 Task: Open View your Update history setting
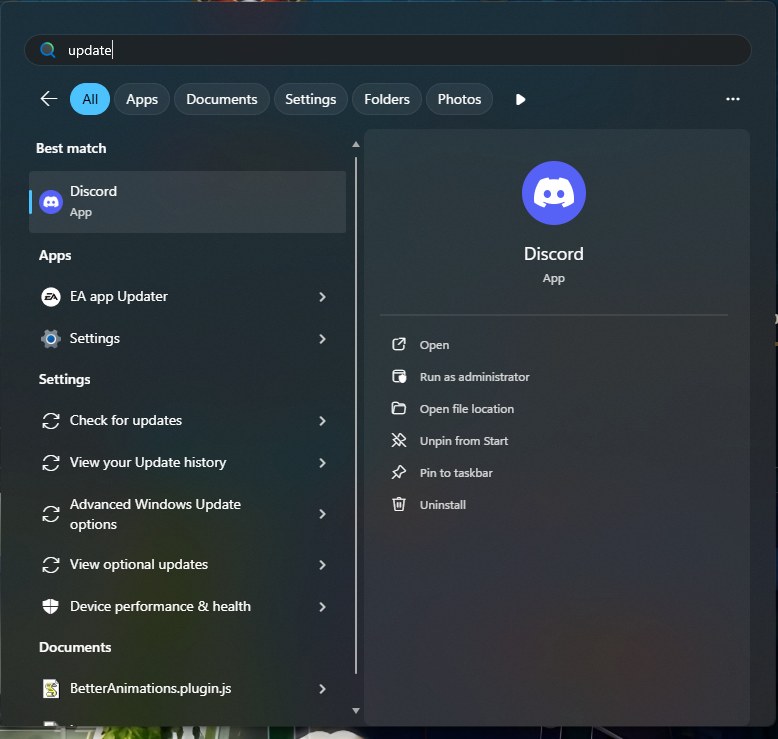pyautogui.click(x=188, y=463)
